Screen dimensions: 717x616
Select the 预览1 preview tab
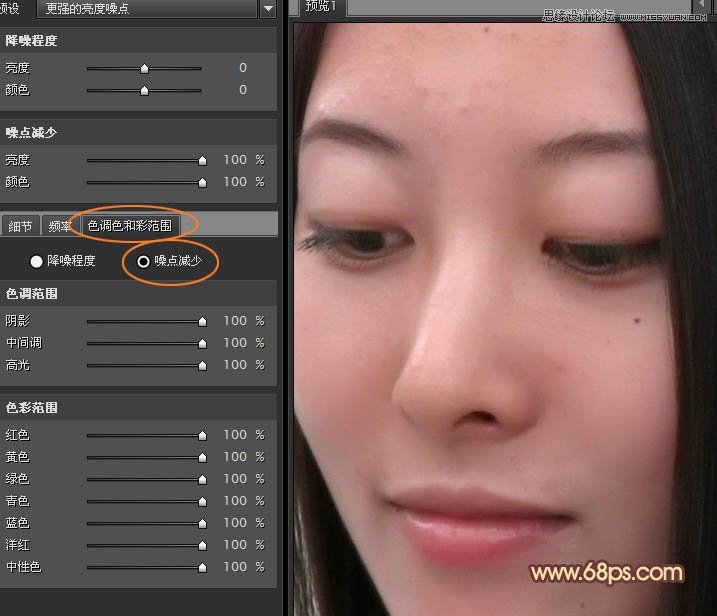pyautogui.click(x=321, y=6)
